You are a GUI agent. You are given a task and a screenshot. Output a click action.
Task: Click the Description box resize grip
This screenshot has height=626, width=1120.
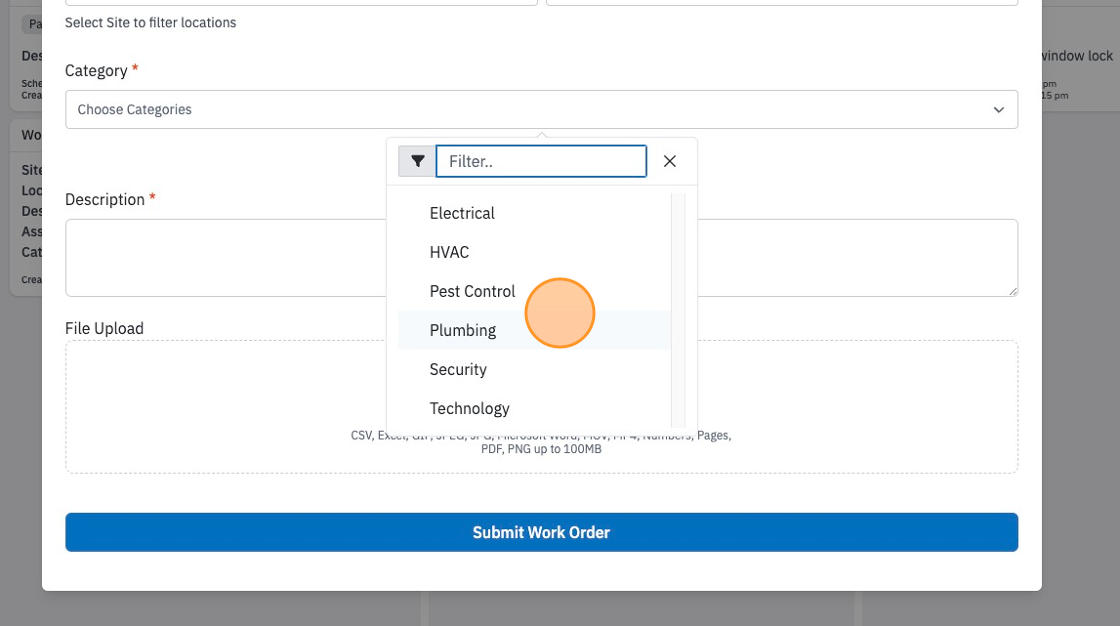(1012, 291)
